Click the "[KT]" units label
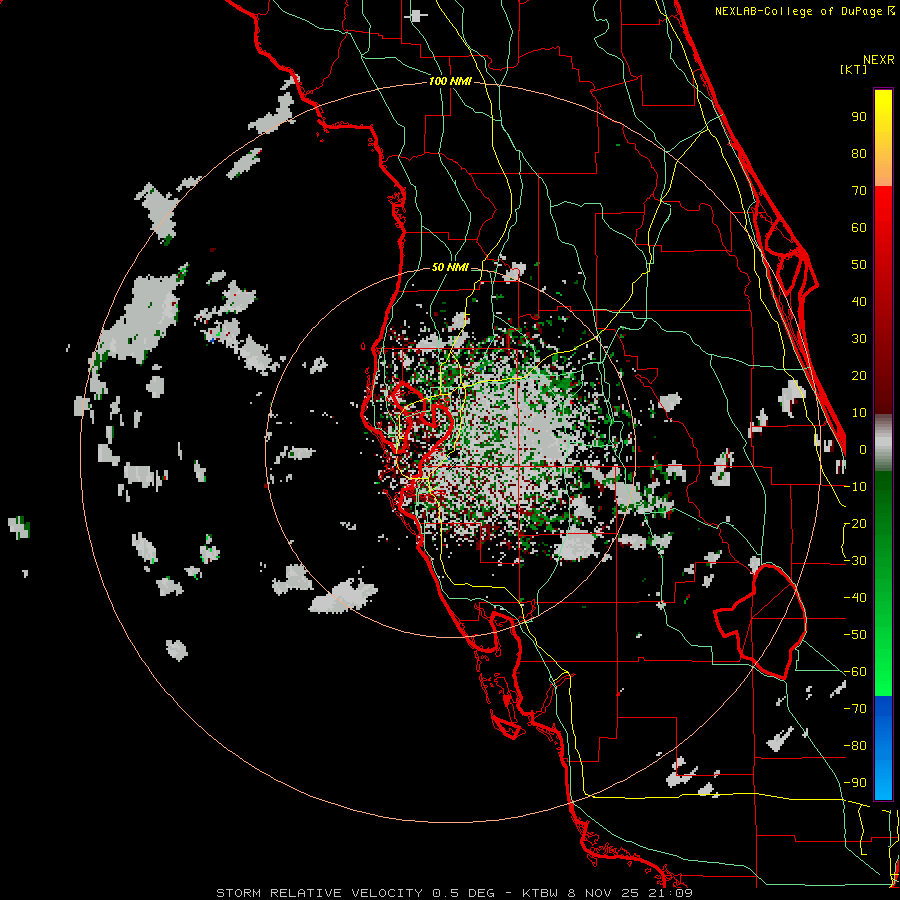The image size is (900, 900). tap(853, 69)
